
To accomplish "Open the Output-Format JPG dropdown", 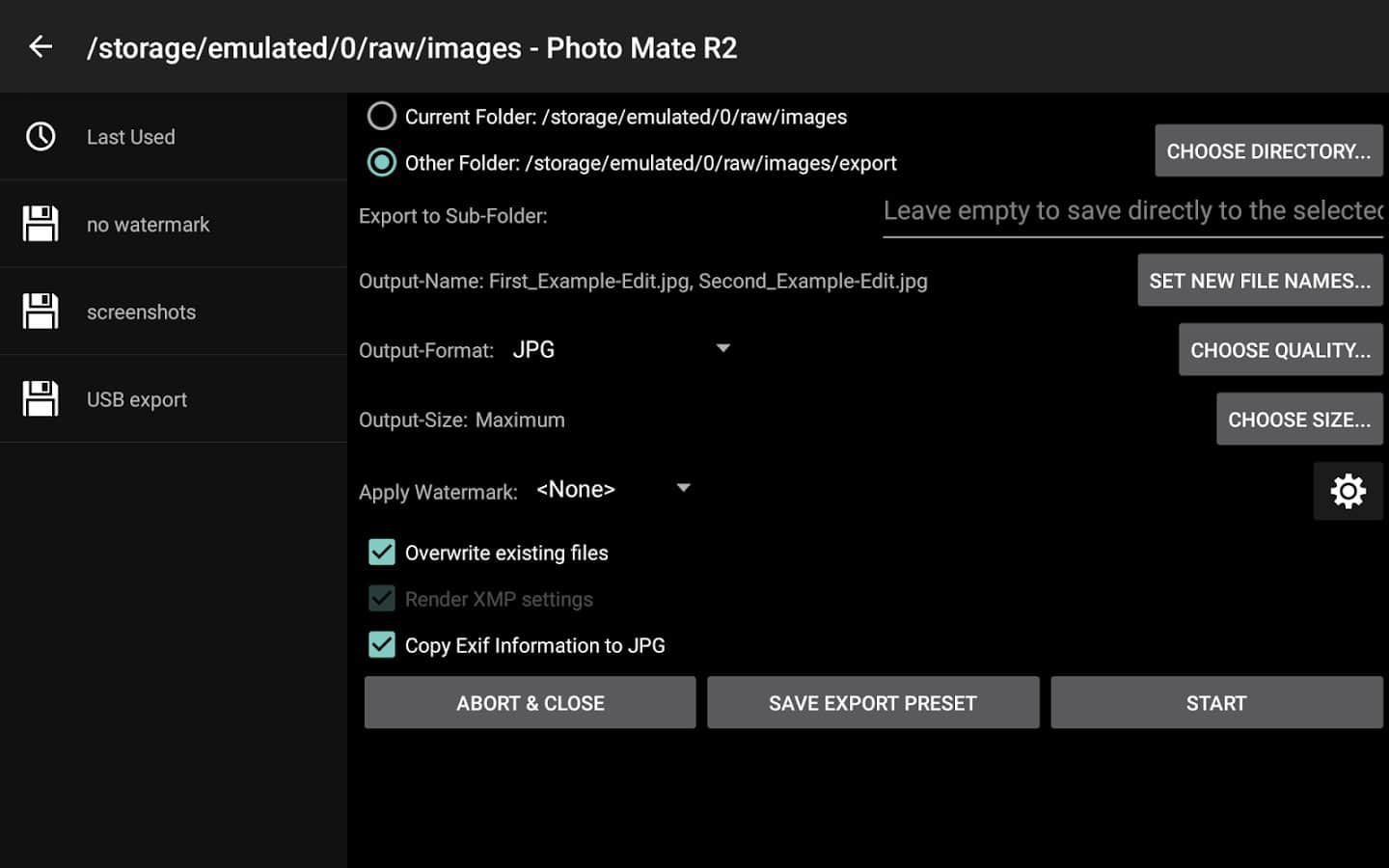I will tap(620, 349).
